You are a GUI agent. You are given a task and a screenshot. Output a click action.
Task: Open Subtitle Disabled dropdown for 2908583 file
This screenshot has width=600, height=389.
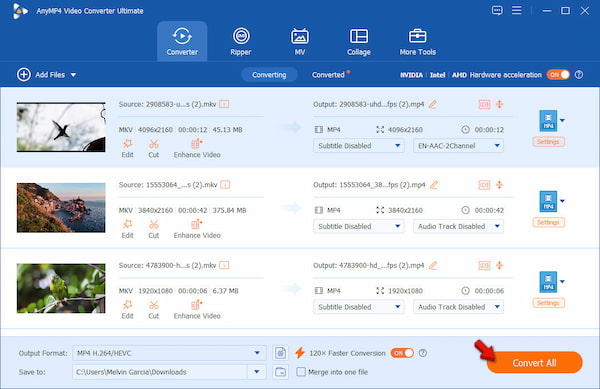[x=359, y=146]
